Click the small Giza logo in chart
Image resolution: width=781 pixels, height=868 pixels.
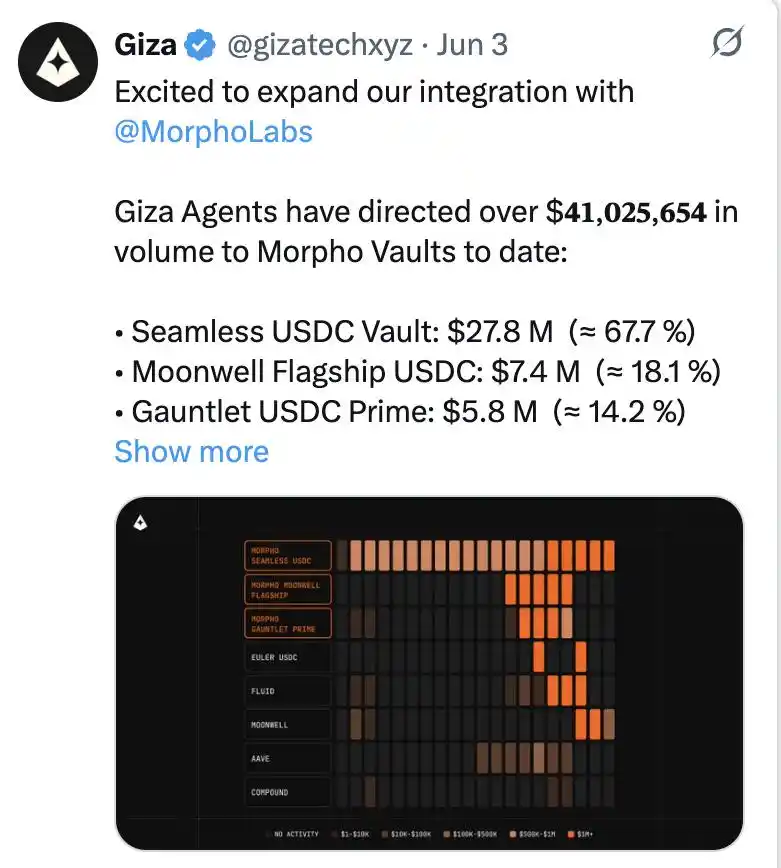(x=141, y=523)
